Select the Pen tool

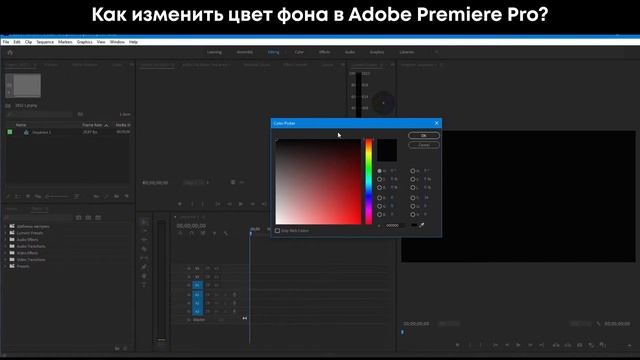144,267
